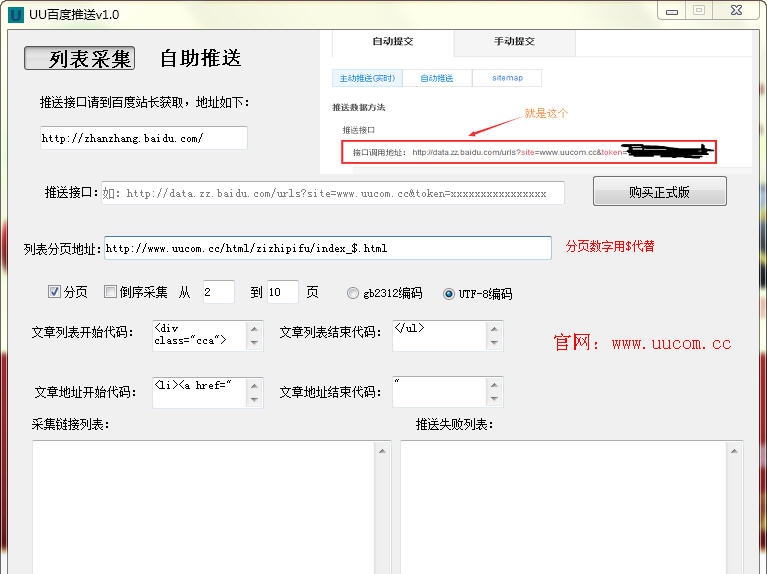Click up arrow of 文章列表结束代码 box
This screenshot has height=574, width=767.
click(x=495, y=329)
